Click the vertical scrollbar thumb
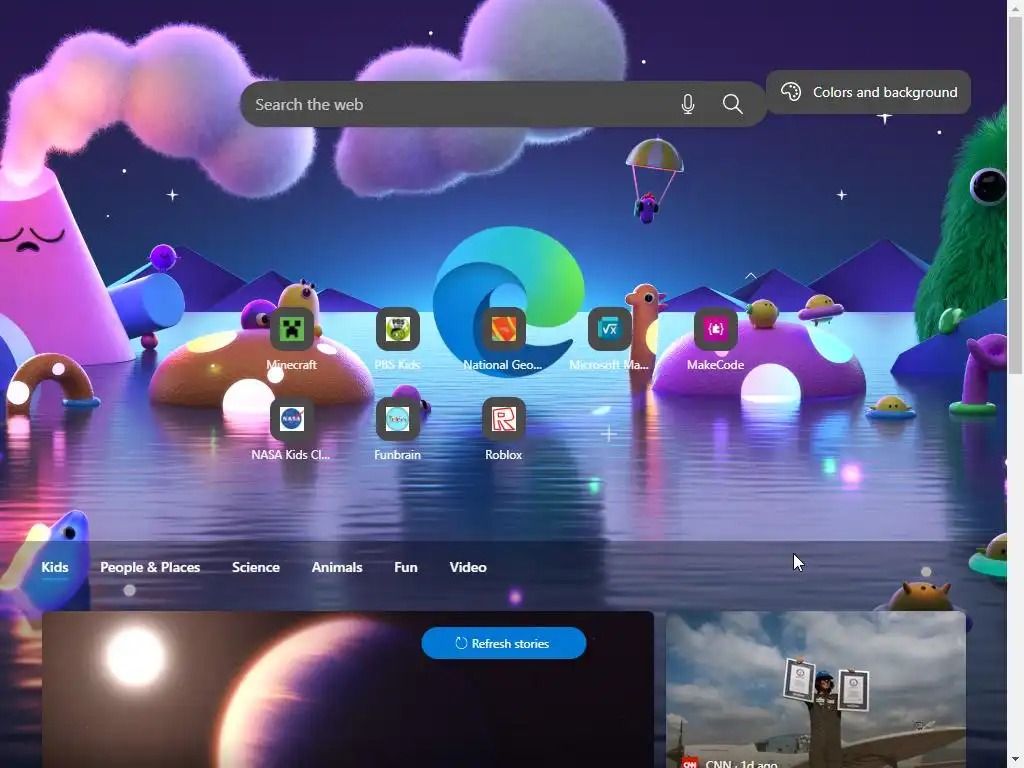Screen dimensions: 1024x768 [1016, 196]
